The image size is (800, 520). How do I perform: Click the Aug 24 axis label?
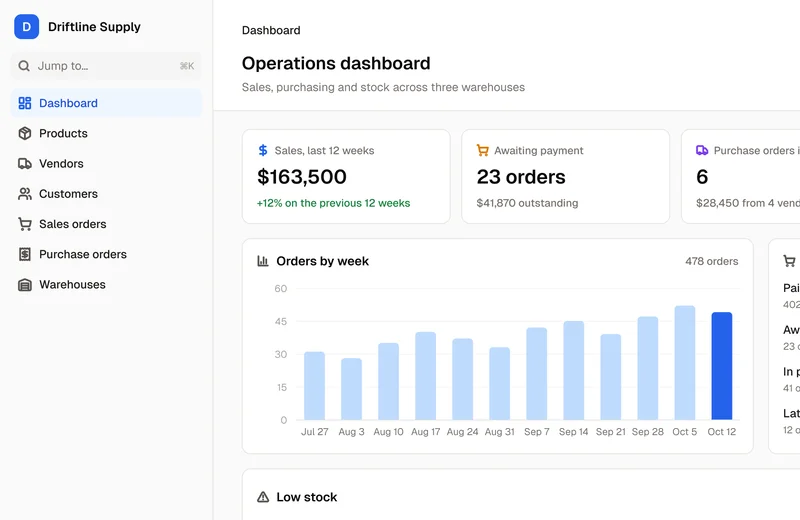click(x=462, y=432)
